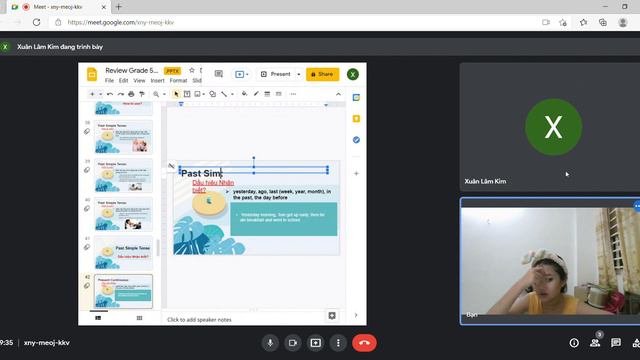
Task: Select slide 41 thumbnail
Action: (x=123, y=253)
